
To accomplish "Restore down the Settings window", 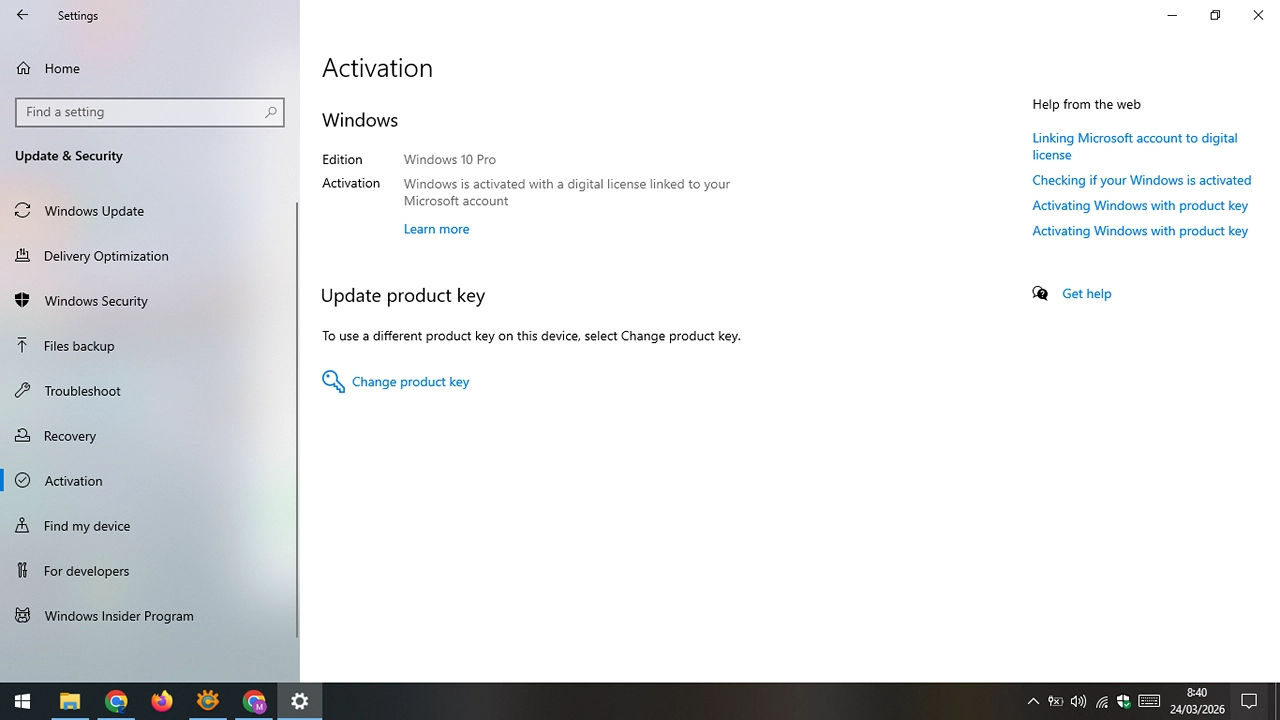I will click(1215, 15).
